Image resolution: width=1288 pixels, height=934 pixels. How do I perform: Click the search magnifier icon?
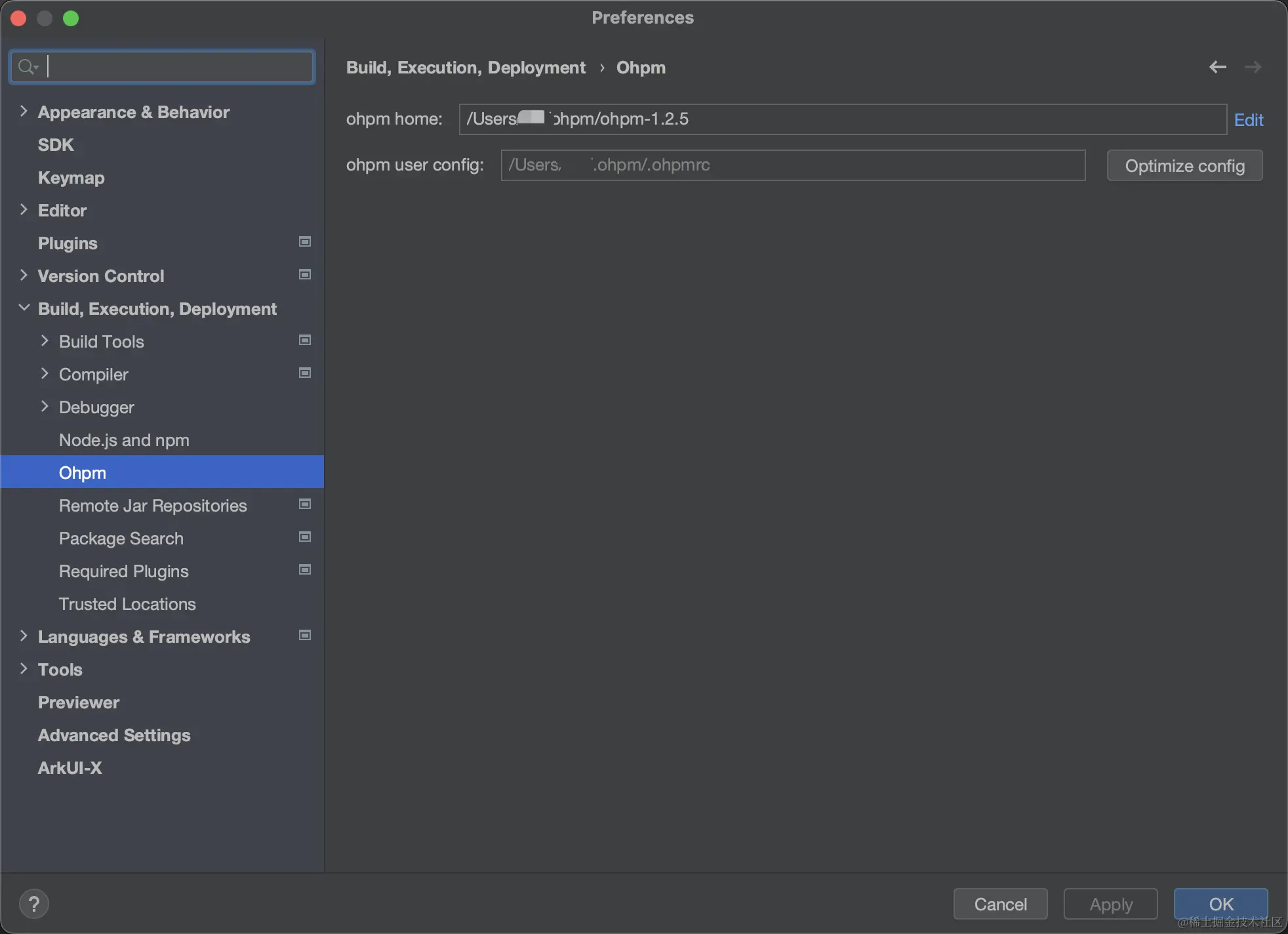[x=28, y=67]
